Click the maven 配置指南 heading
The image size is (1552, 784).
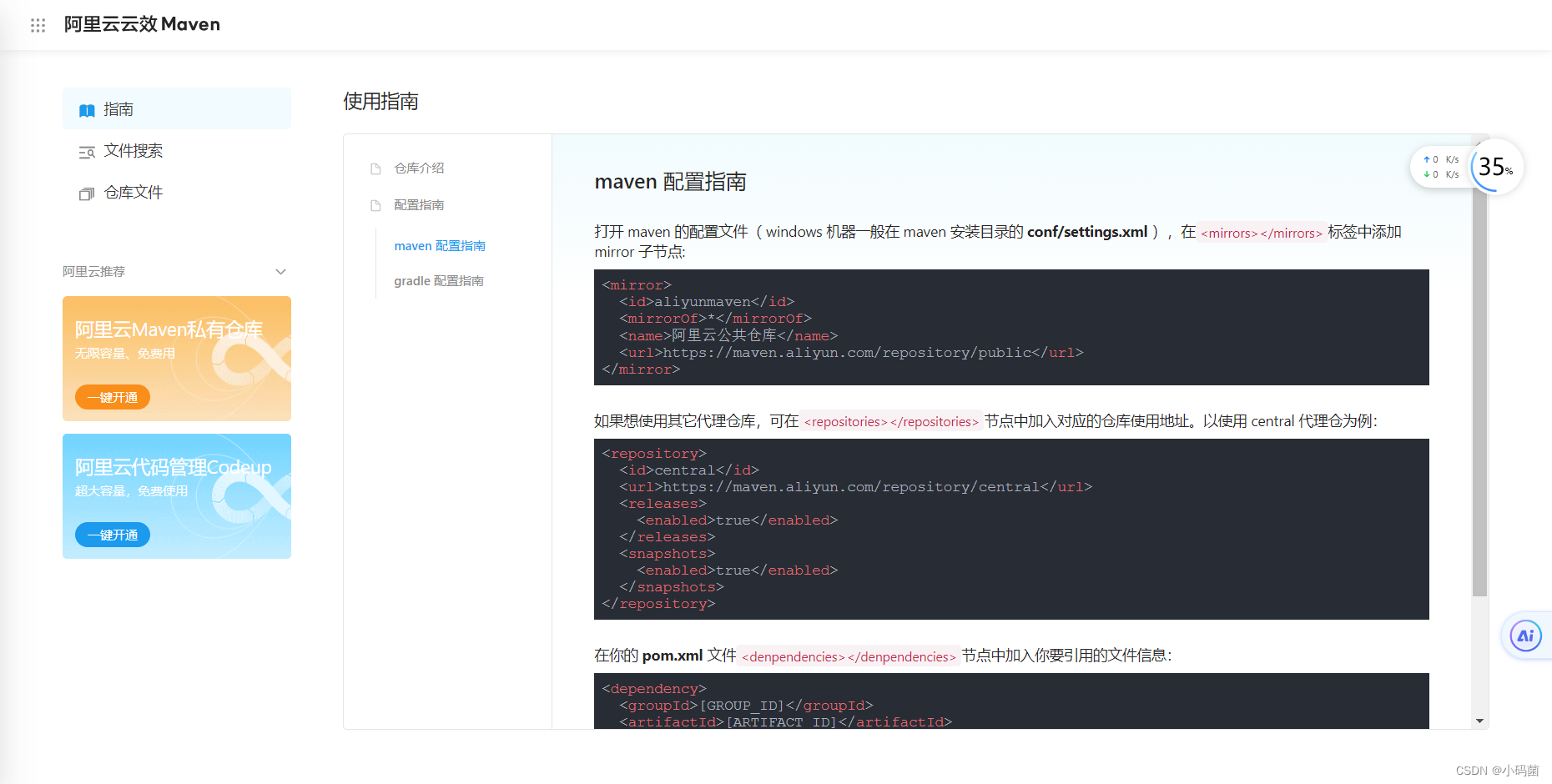click(x=670, y=182)
